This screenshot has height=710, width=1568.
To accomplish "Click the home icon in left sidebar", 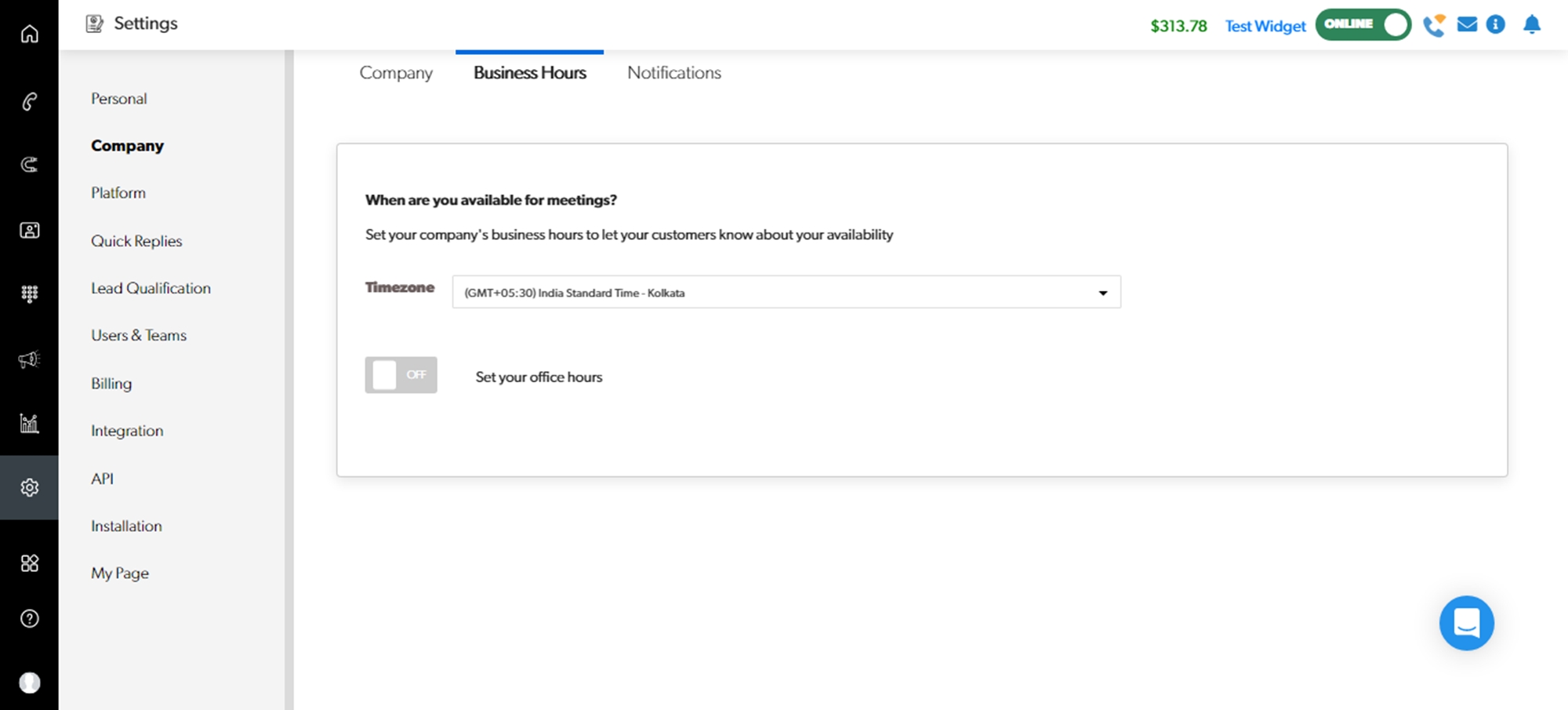I will [x=29, y=34].
